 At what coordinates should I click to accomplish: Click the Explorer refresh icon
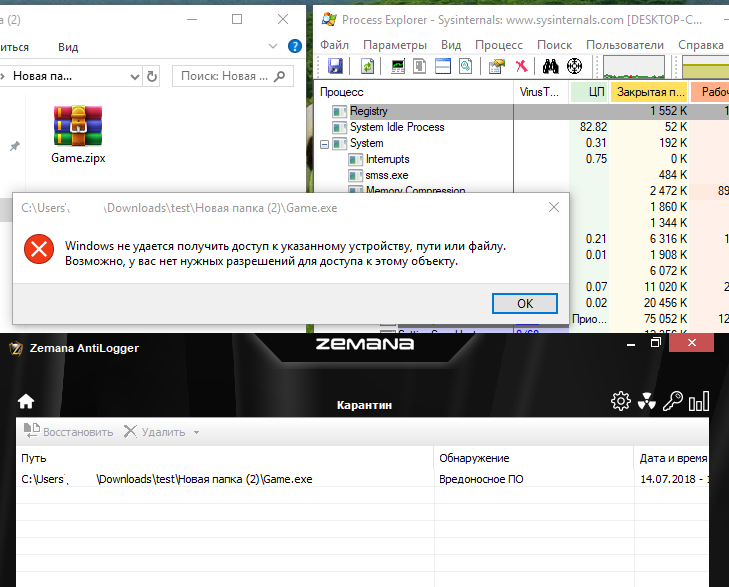(152, 76)
